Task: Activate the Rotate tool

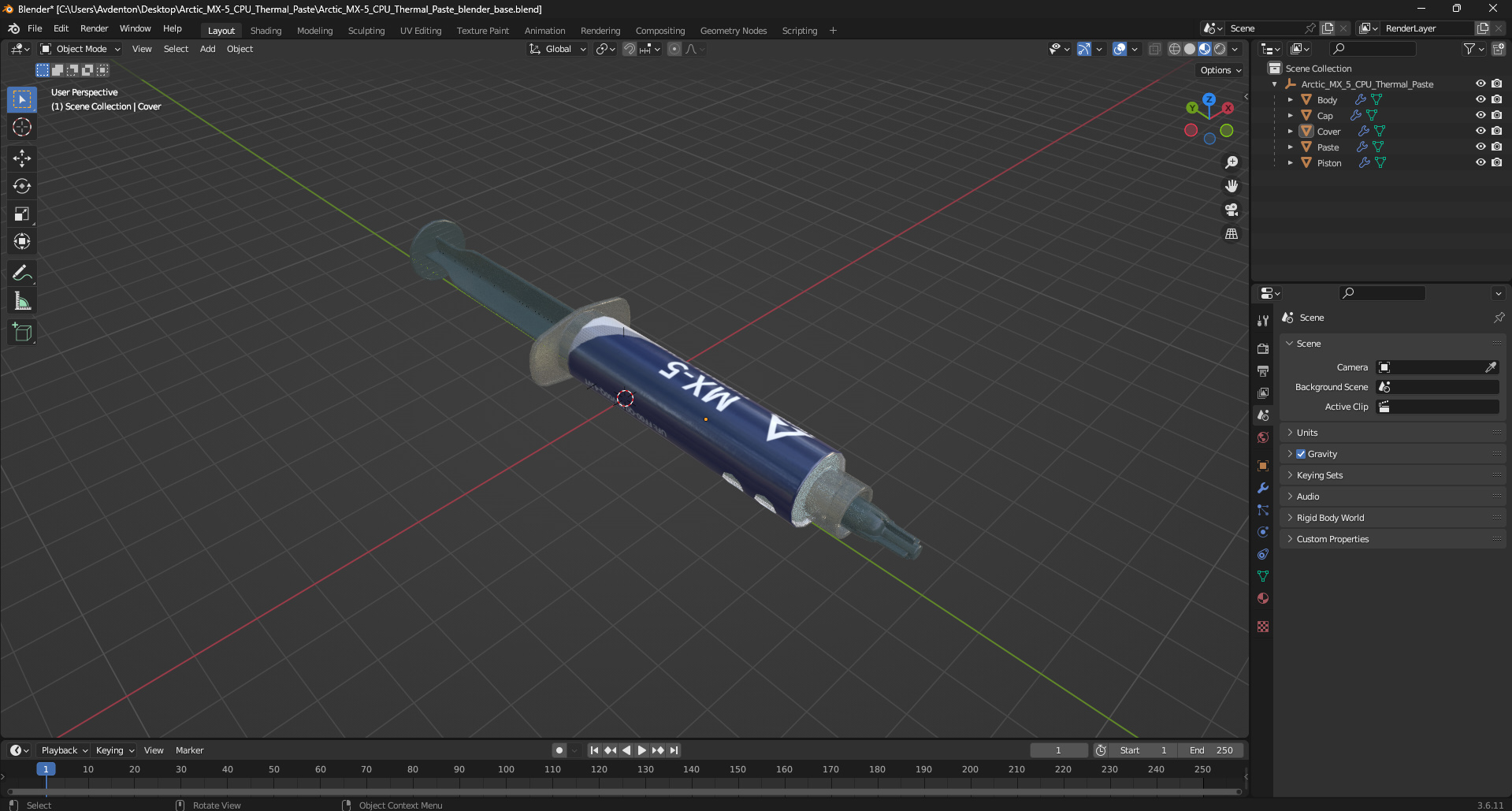Action: point(22,186)
